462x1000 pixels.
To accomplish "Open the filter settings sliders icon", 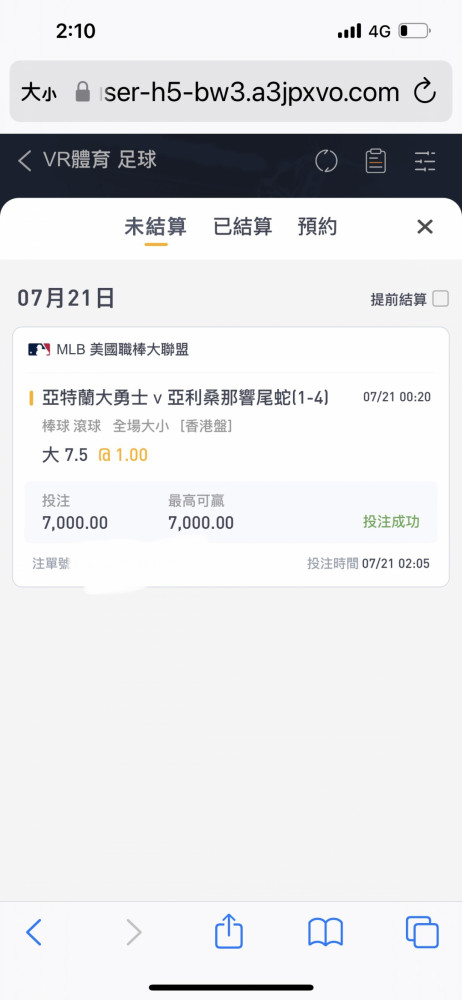I will [425, 161].
